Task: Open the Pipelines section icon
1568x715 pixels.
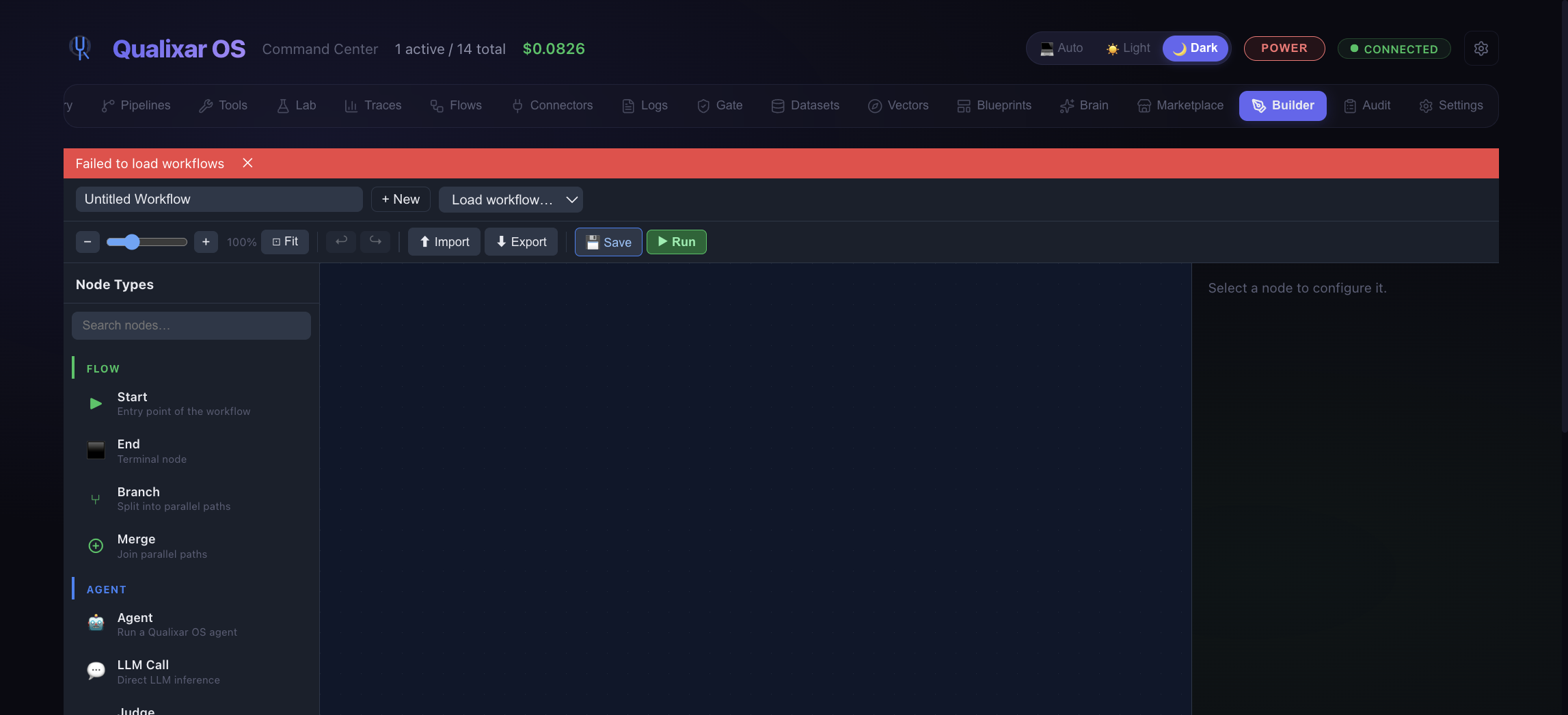Action: [x=109, y=105]
